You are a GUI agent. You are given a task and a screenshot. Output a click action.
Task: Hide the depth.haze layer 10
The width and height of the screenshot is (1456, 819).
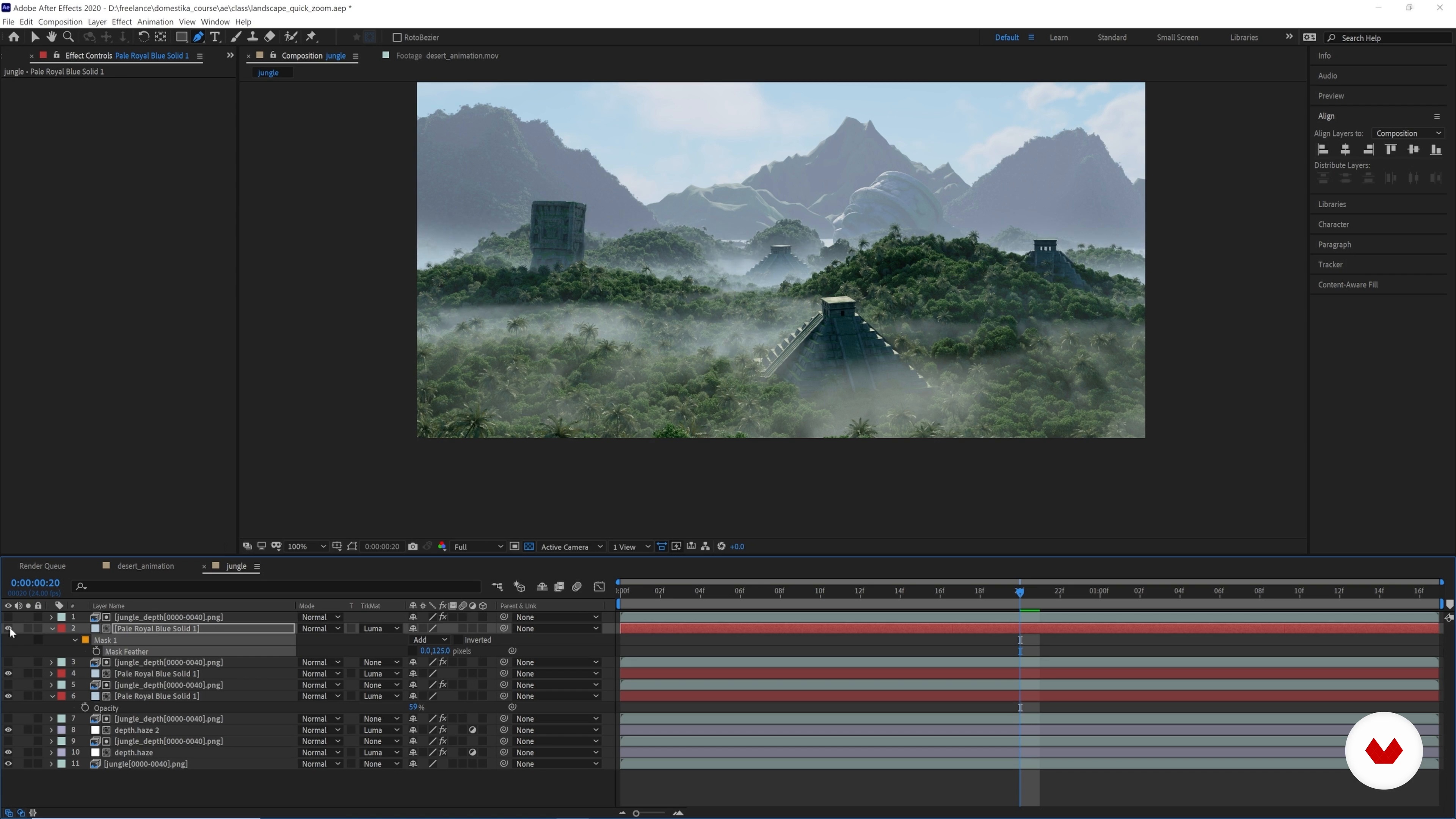coord(8,753)
